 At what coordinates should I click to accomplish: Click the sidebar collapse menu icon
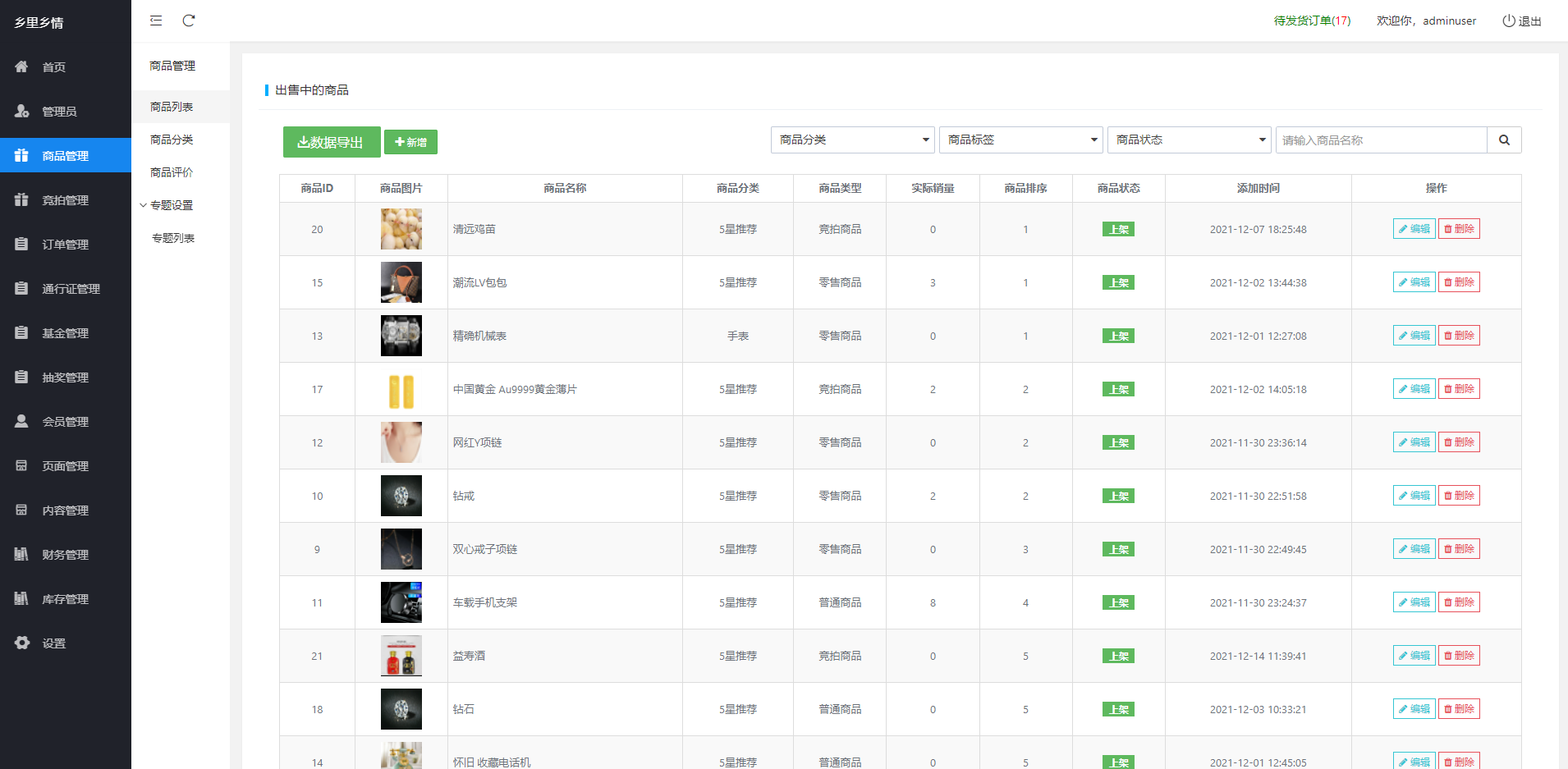[156, 21]
